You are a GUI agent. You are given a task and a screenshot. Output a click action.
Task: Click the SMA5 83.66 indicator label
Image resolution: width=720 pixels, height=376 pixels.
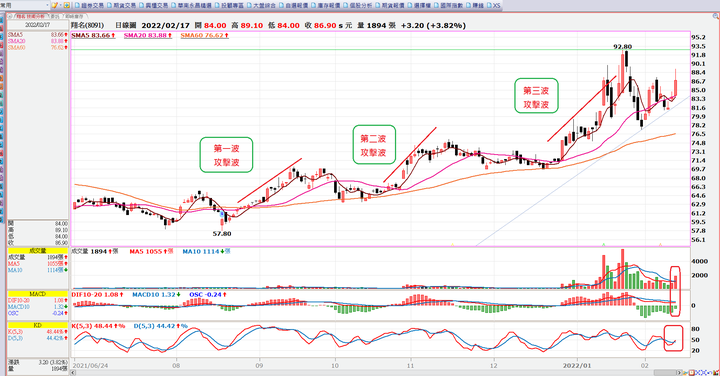[93, 35]
